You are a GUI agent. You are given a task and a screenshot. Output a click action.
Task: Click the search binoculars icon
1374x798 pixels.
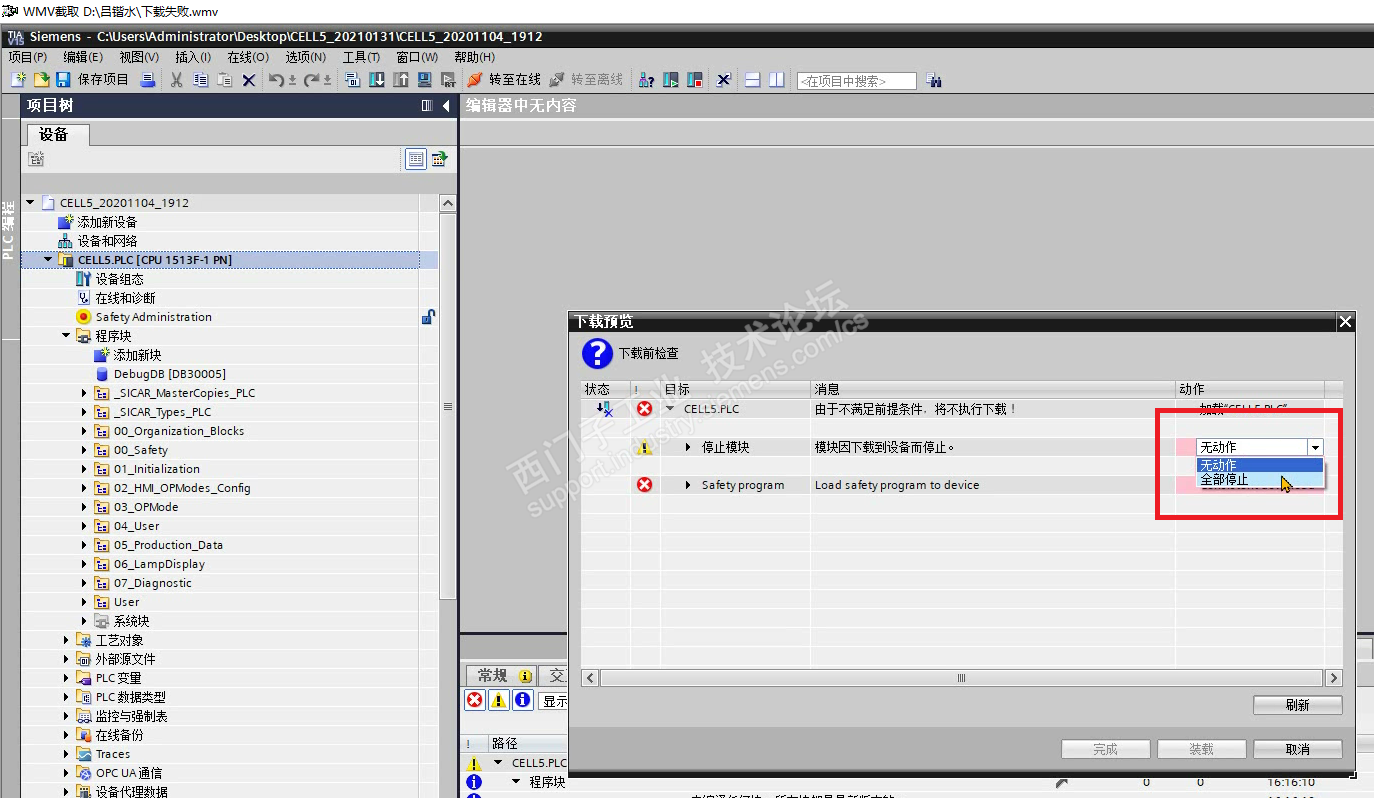934,80
